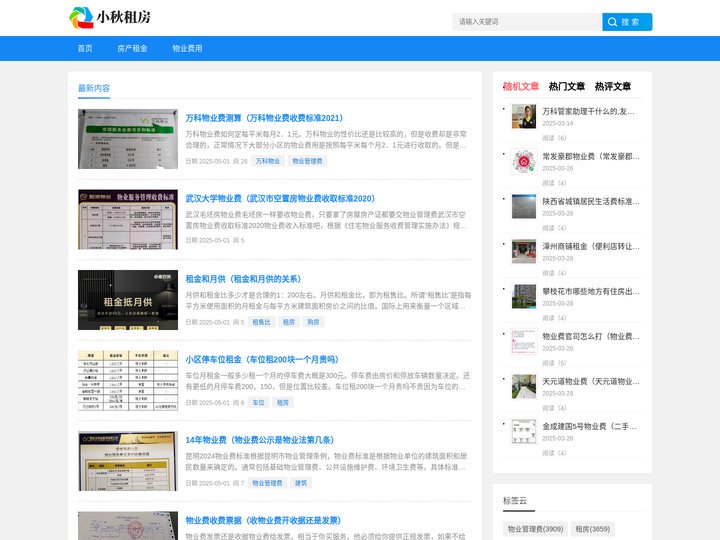
Task: Open sidebar article 金成建国5号物业费
Action: tap(589, 426)
